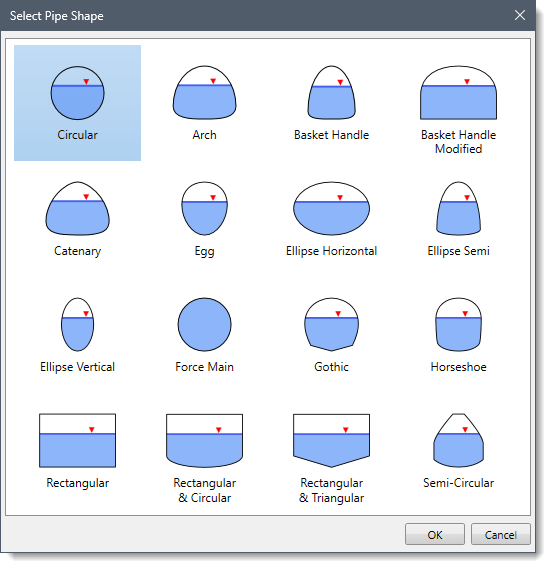
Task: Select the Rectangular & Circular shape icon
Action: (205, 440)
